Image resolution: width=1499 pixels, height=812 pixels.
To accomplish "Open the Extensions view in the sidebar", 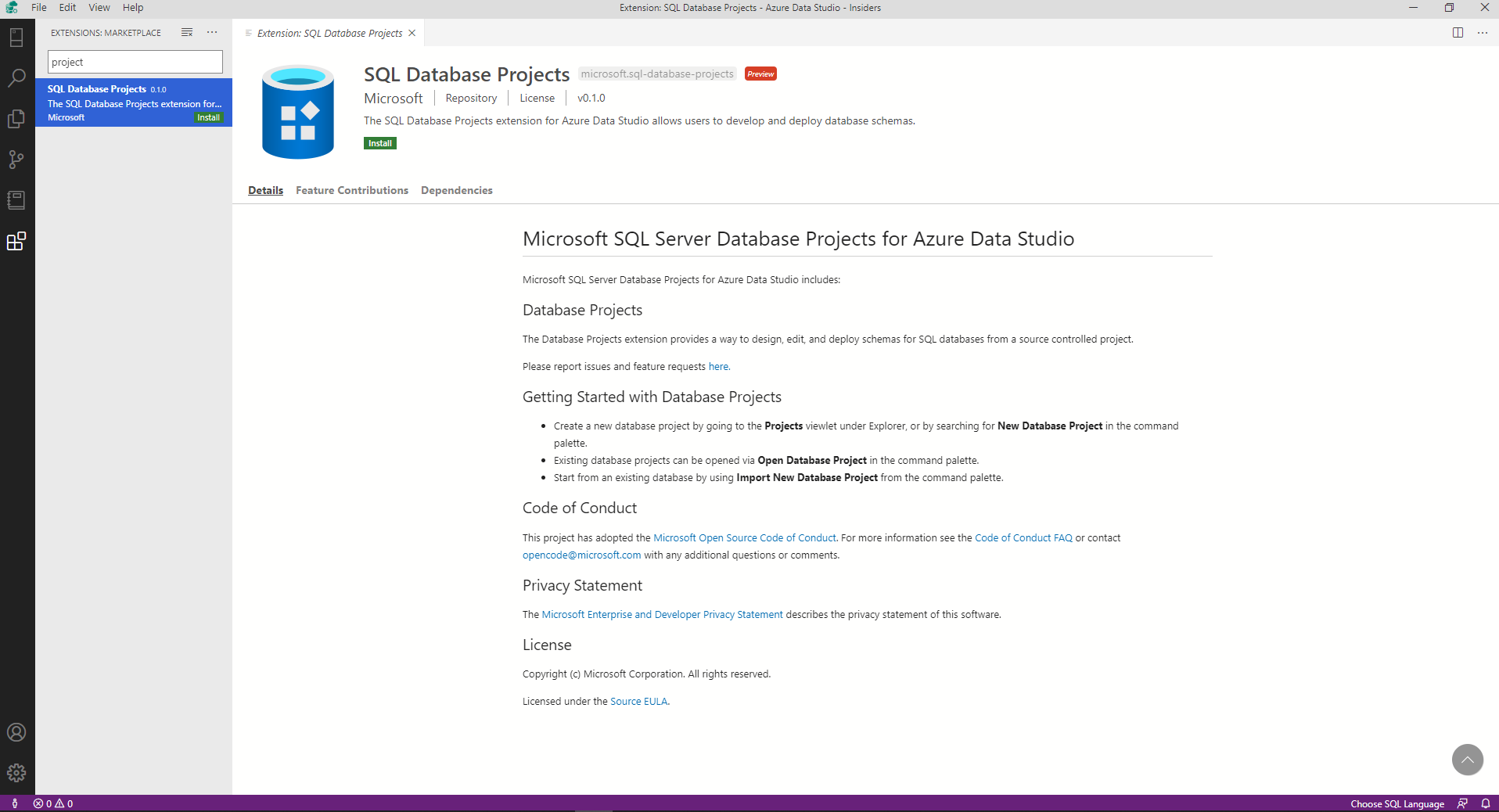I will 16,242.
